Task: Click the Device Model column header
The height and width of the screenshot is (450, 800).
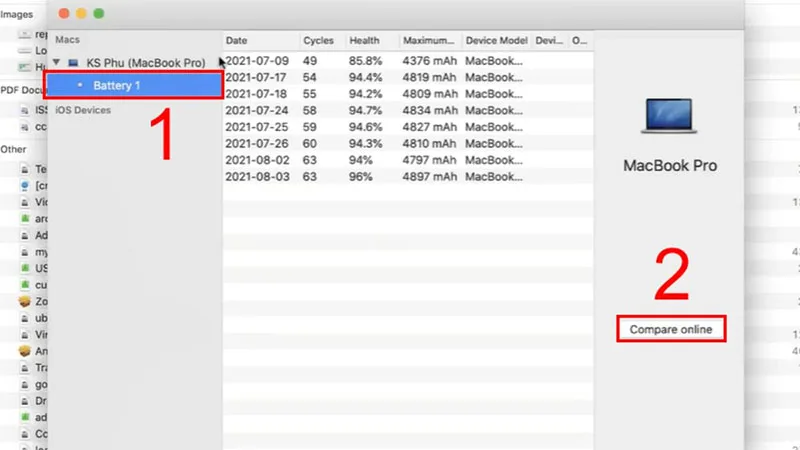Action: coord(496,40)
